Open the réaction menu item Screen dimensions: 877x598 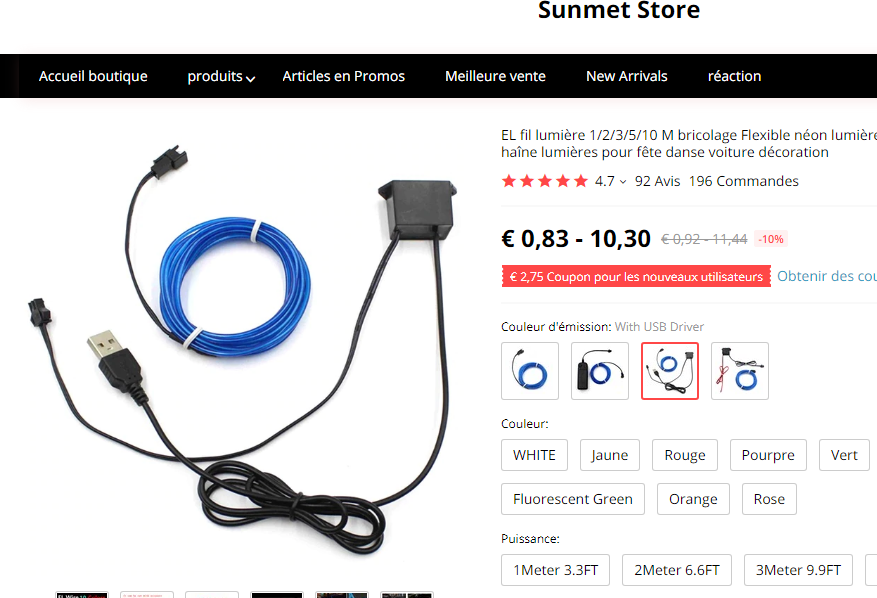pyautogui.click(x=734, y=76)
